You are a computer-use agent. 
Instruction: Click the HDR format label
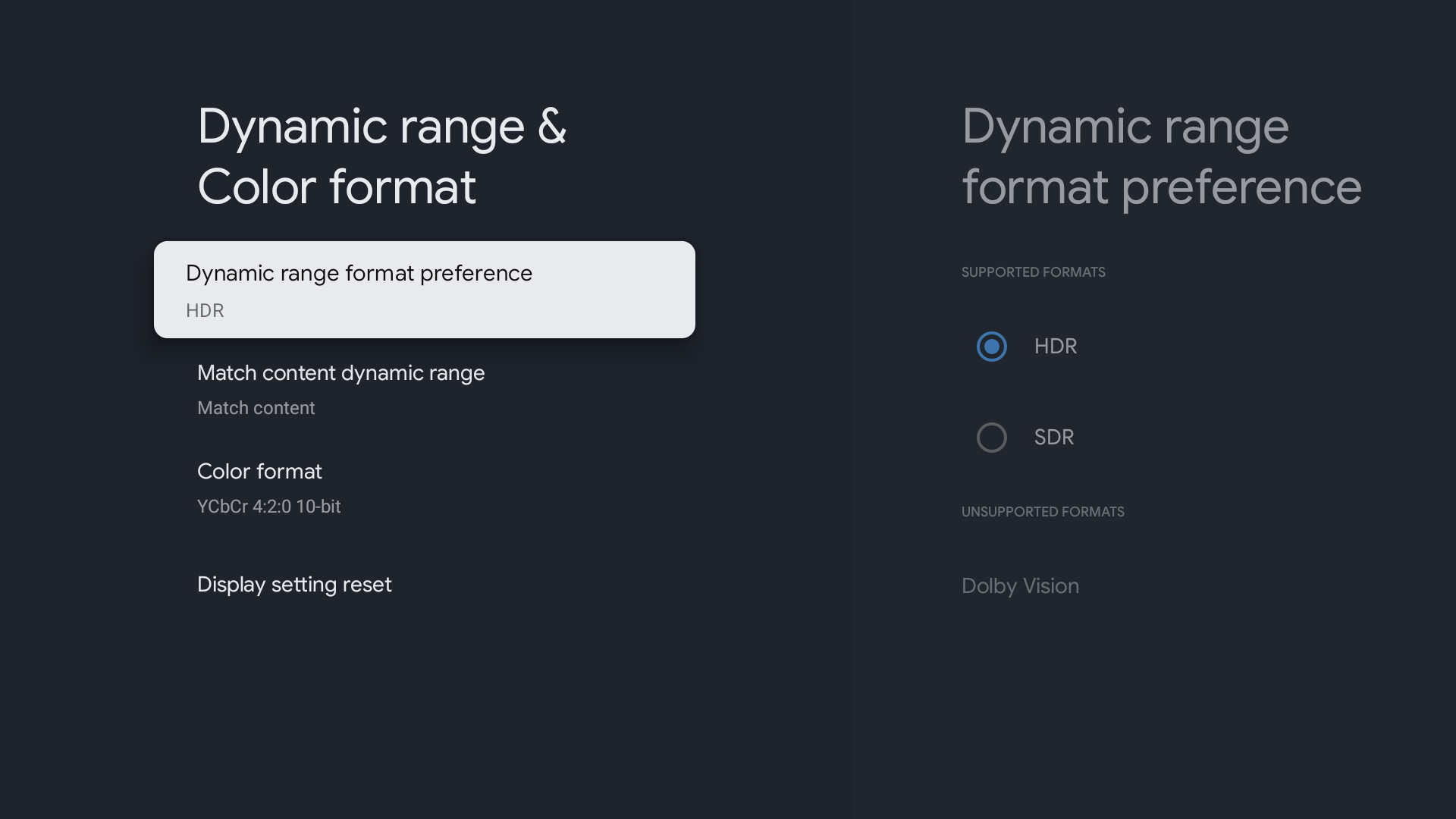1055,347
